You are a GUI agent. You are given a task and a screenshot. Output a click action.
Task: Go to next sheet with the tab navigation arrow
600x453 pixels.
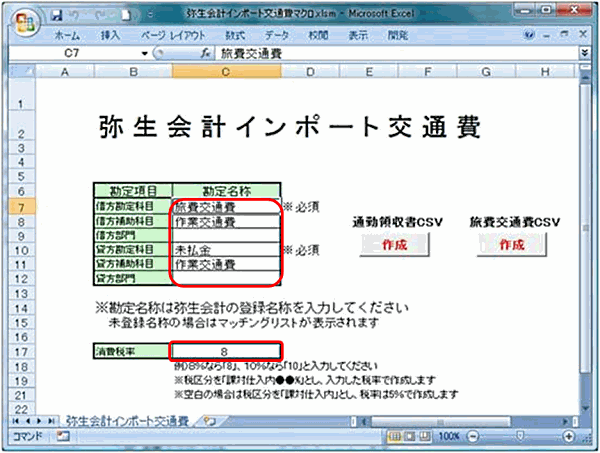(x=39, y=421)
